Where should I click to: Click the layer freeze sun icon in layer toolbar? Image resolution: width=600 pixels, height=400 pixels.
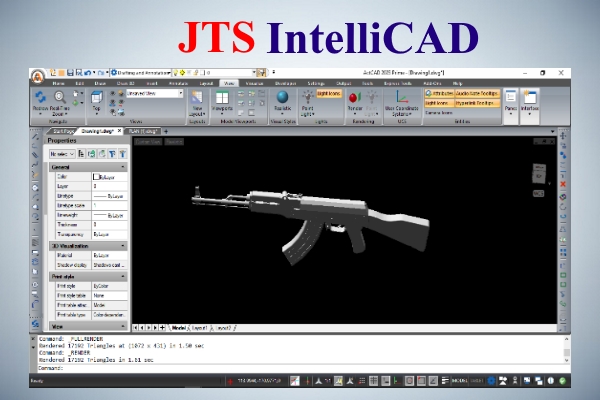[182, 72]
